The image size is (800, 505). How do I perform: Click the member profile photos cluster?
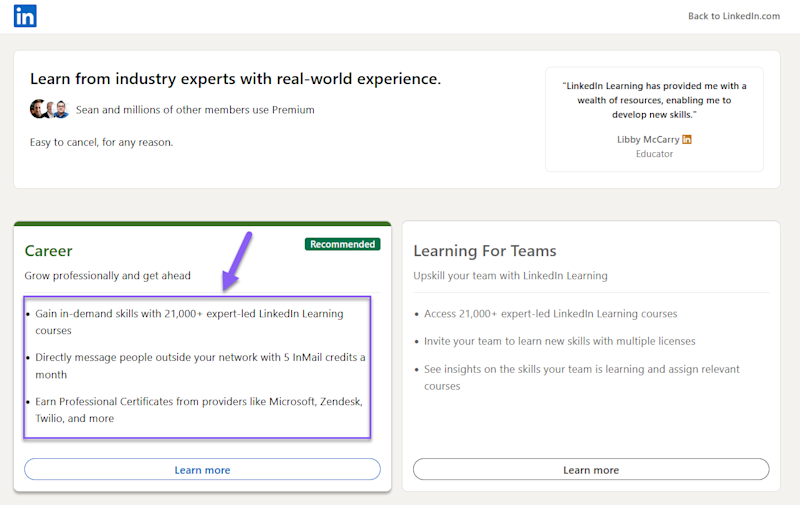pos(49,109)
